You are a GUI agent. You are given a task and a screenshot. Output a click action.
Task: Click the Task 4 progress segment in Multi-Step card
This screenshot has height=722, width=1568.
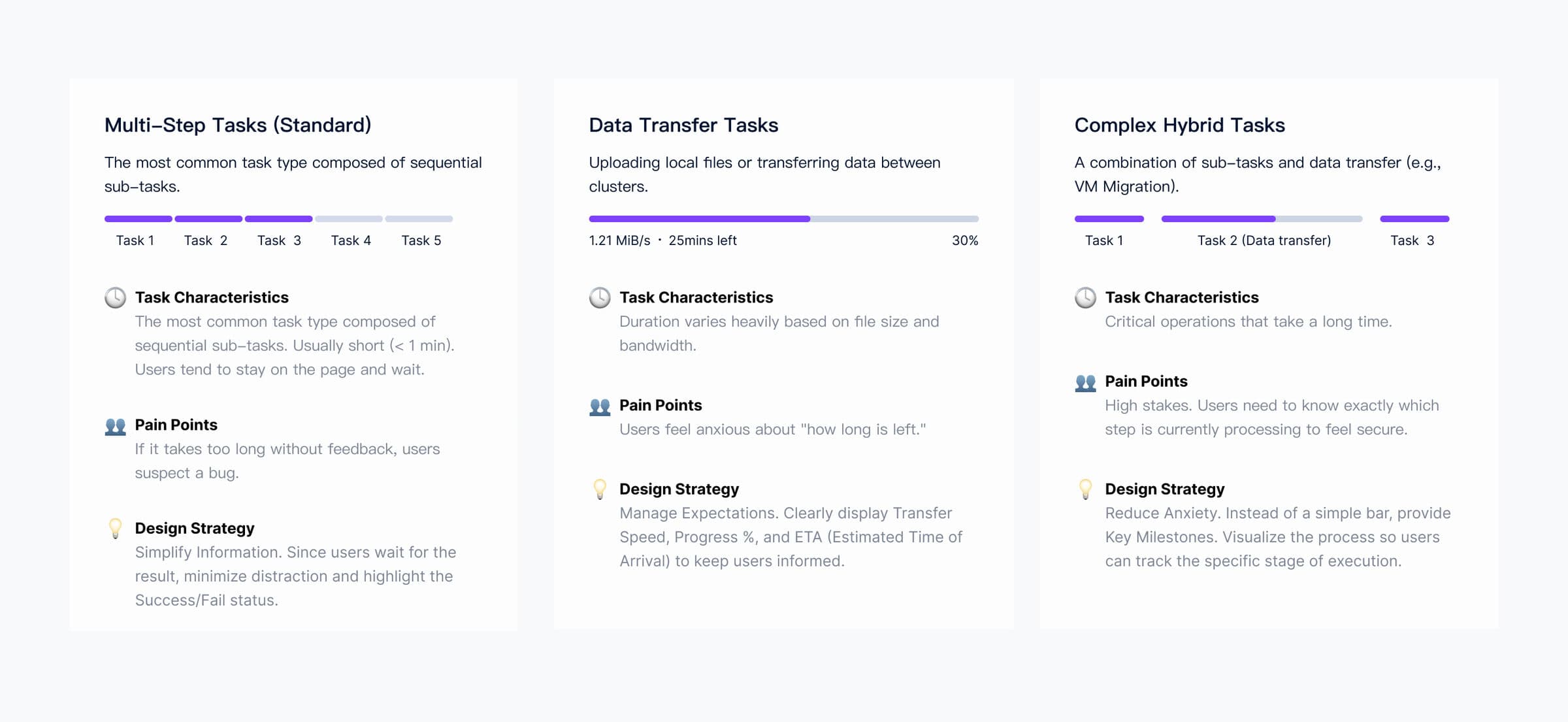pos(349,219)
